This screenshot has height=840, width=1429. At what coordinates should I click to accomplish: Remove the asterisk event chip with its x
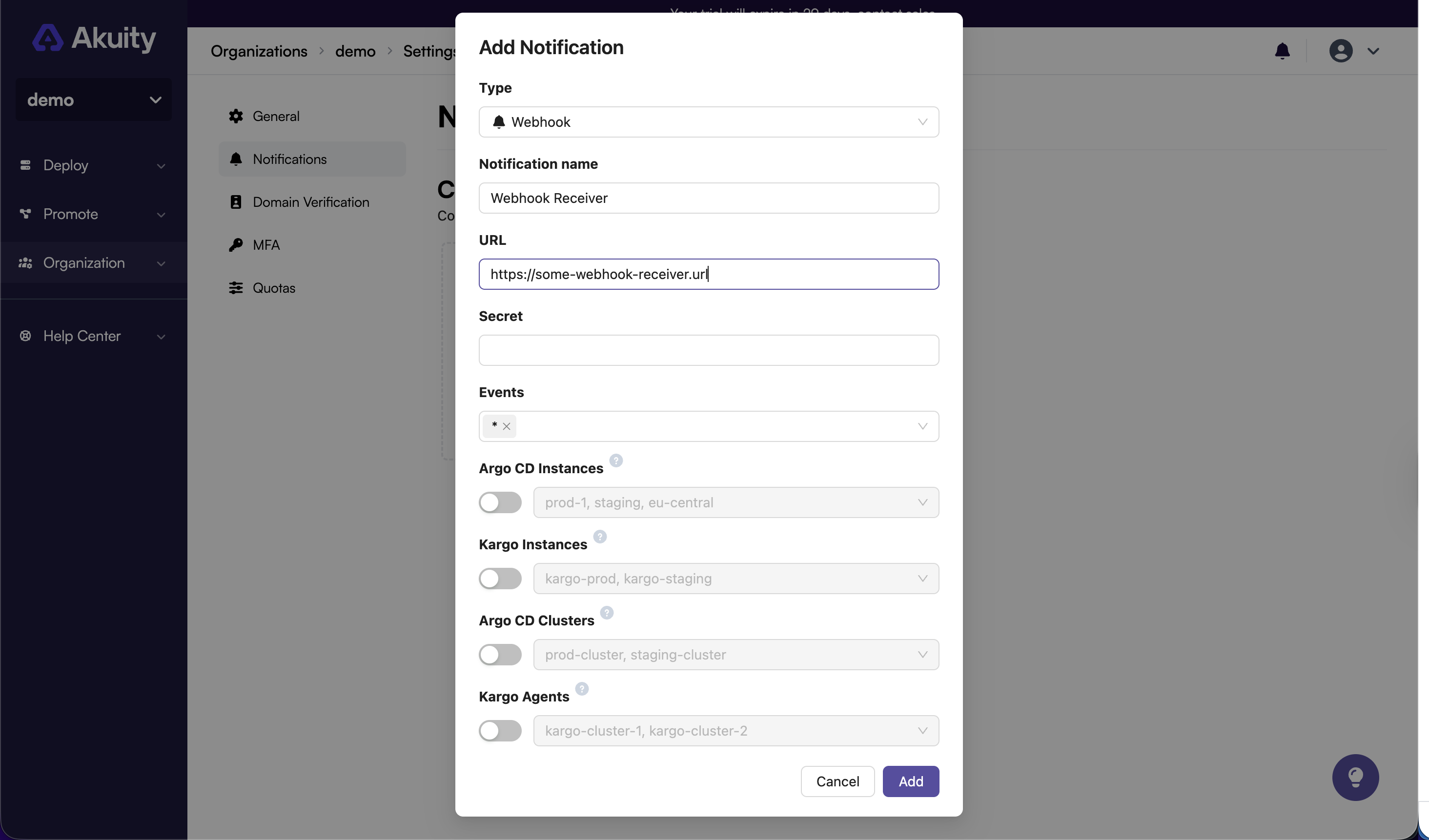pyautogui.click(x=508, y=426)
